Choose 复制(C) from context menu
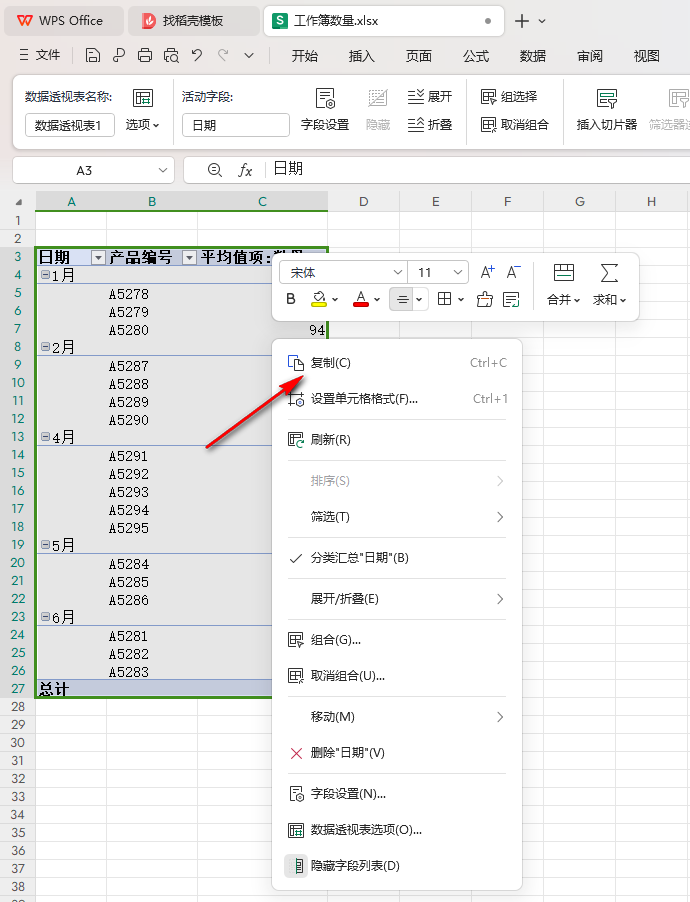Image resolution: width=690 pixels, height=902 pixels. (x=397, y=363)
